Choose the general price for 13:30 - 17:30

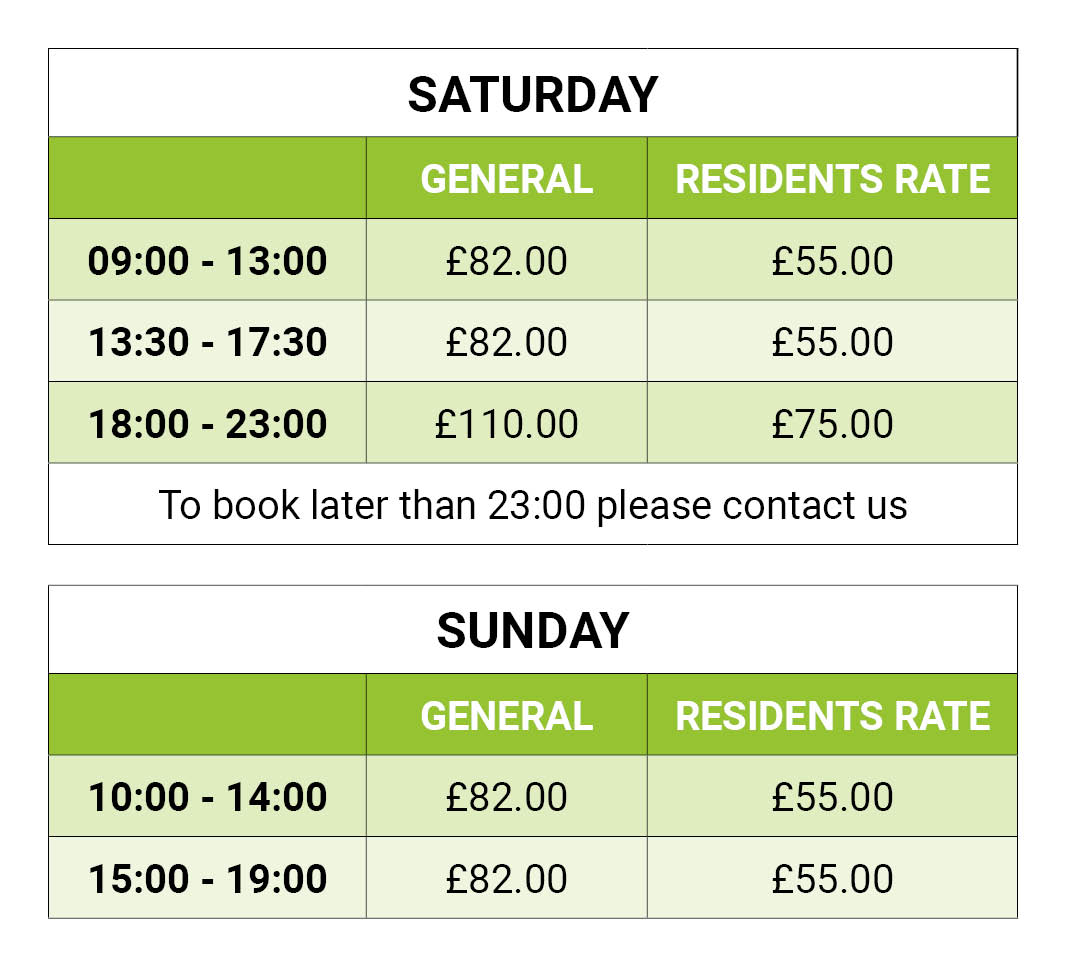[x=506, y=342]
